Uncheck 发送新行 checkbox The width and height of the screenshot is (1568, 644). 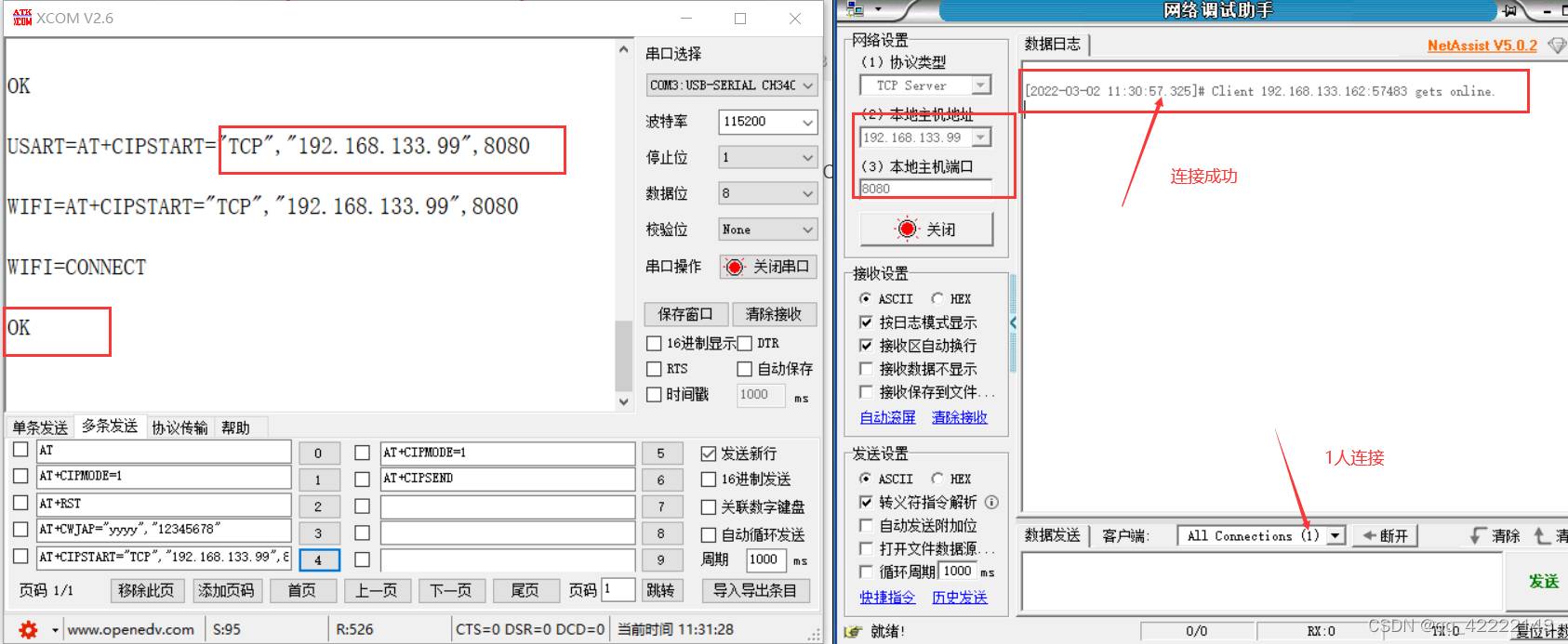(709, 453)
